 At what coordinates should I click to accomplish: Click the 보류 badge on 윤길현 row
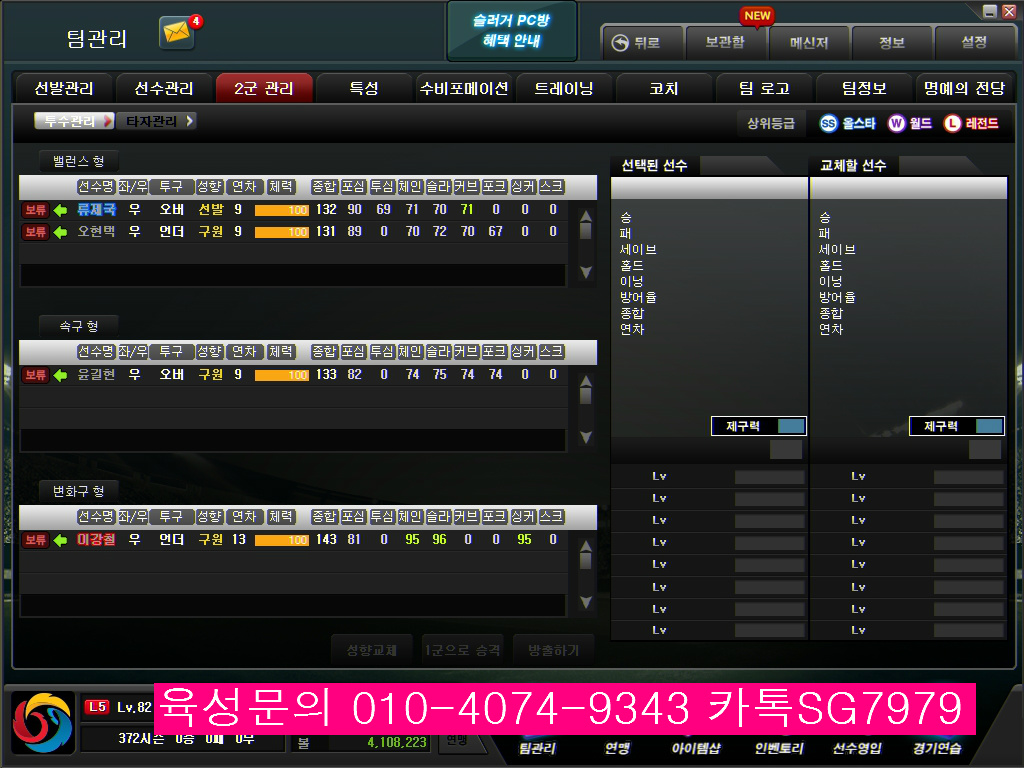click(35, 376)
